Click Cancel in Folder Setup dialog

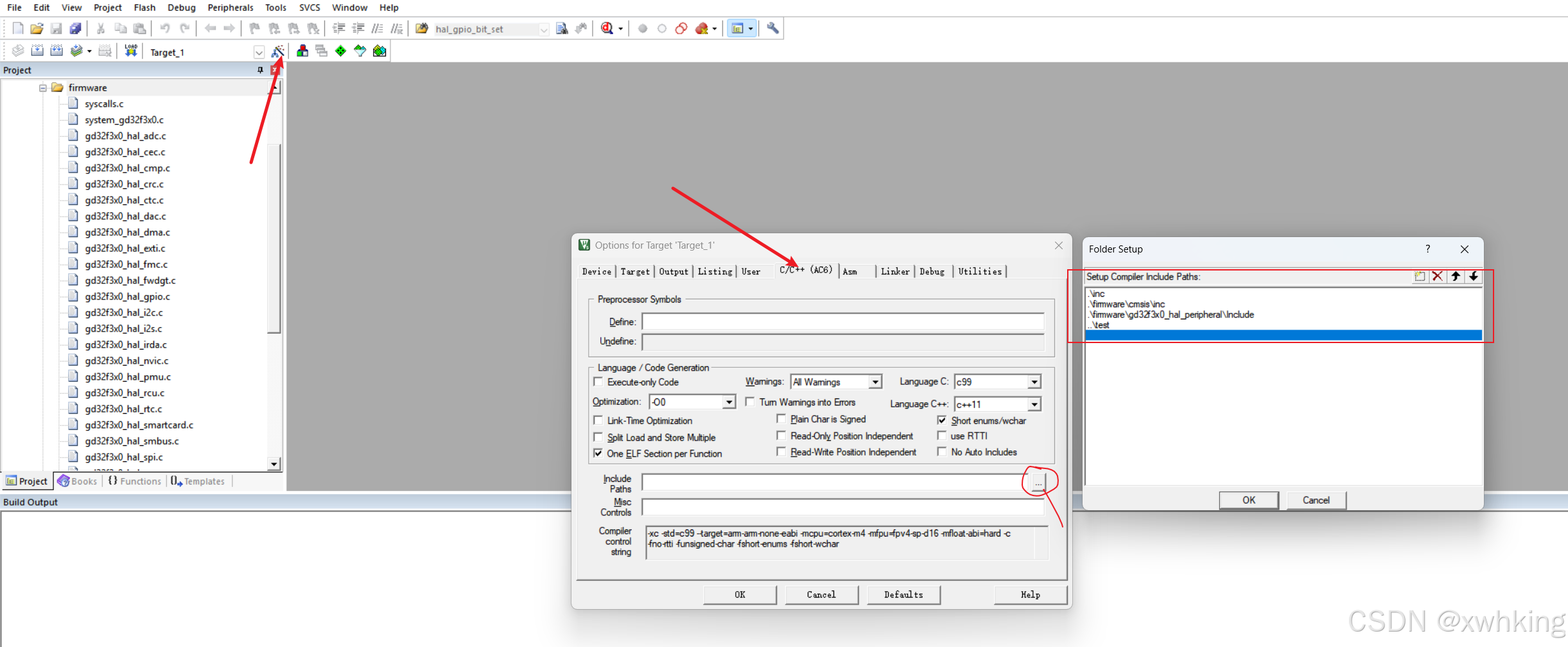tap(1316, 500)
